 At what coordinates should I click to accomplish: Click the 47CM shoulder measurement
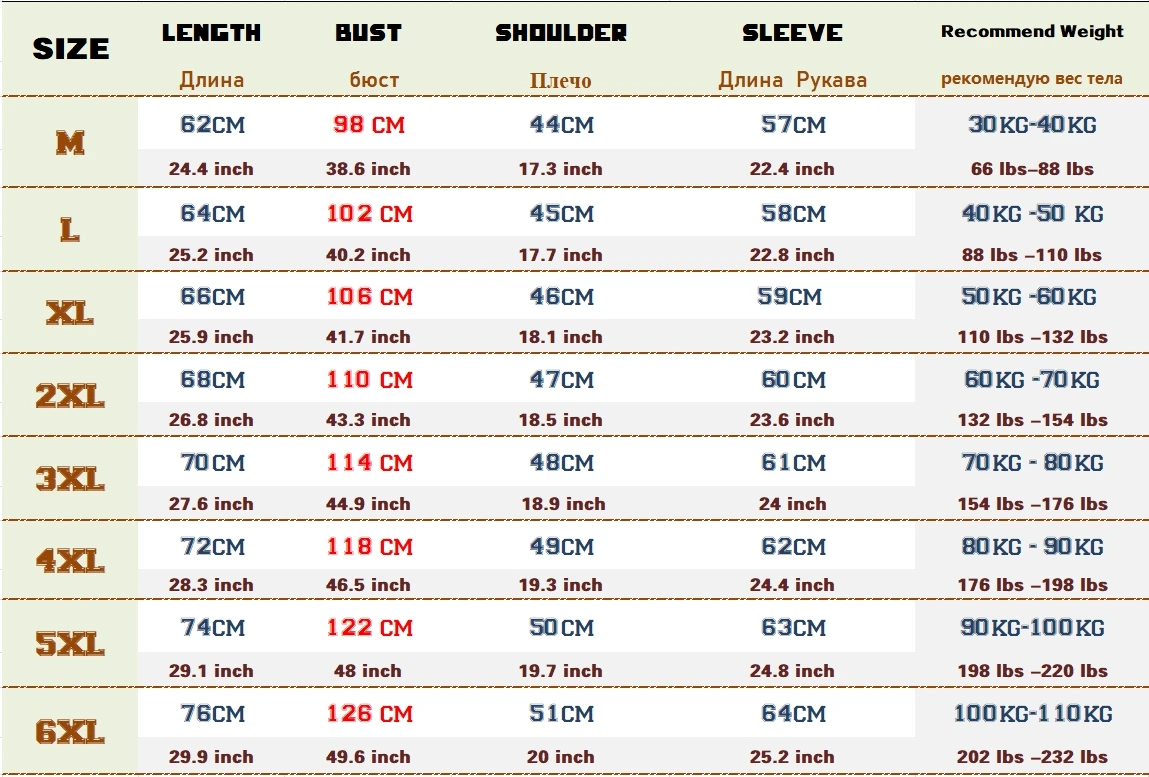pyautogui.click(x=561, y=380)
